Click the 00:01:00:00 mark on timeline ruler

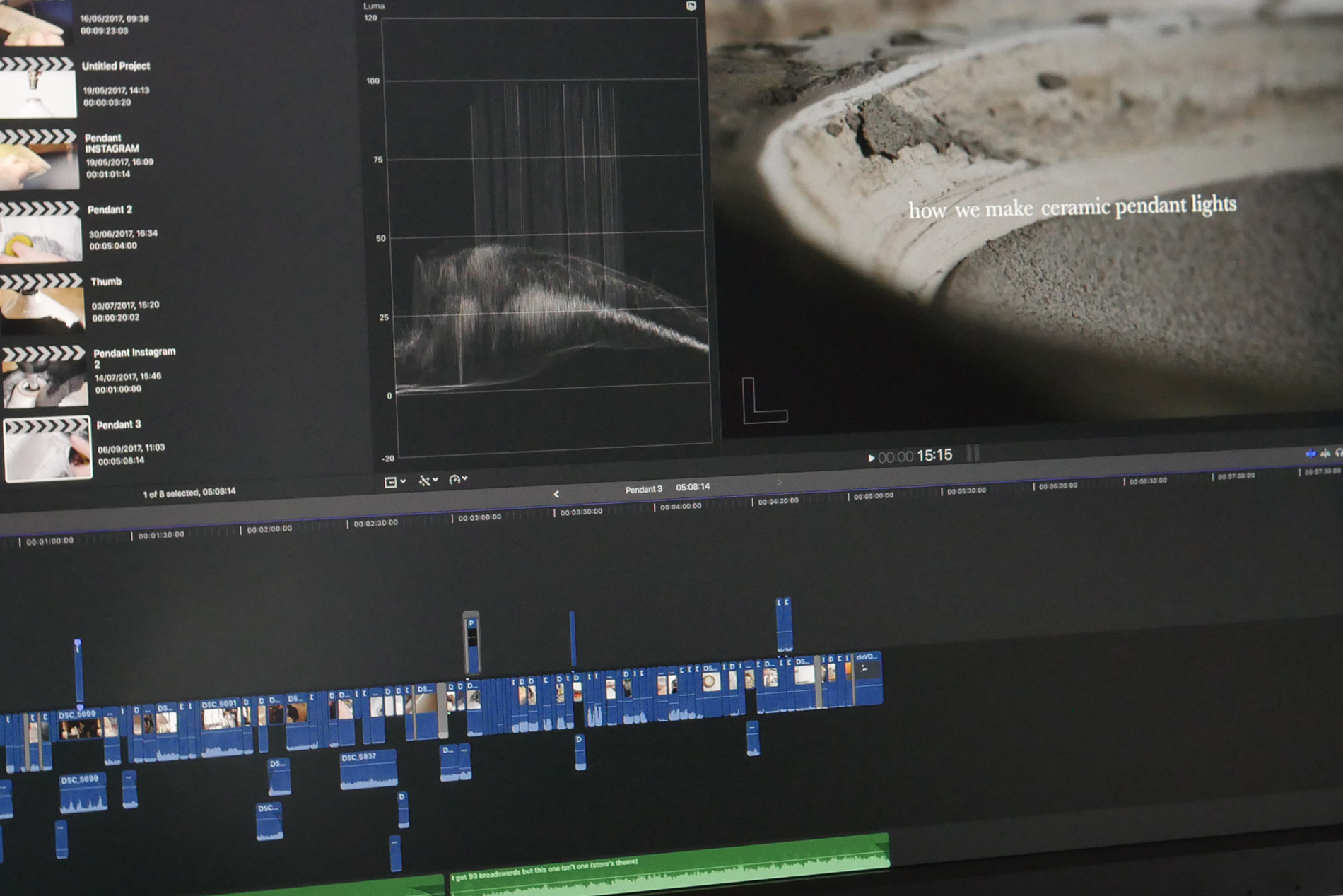click(x=48, y=541)
